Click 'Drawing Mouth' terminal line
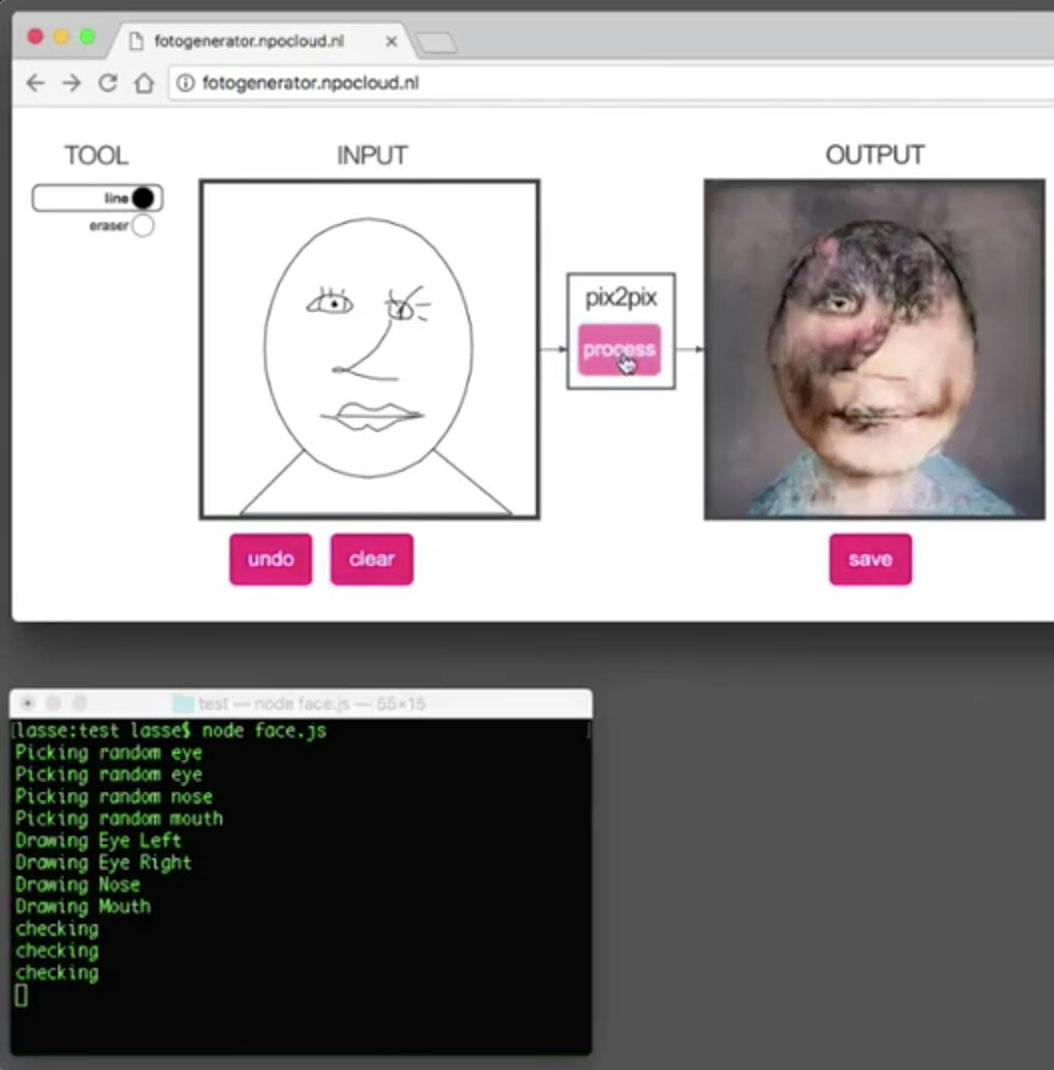The width and height of the screenshot is (1054, 1070). 83,906
